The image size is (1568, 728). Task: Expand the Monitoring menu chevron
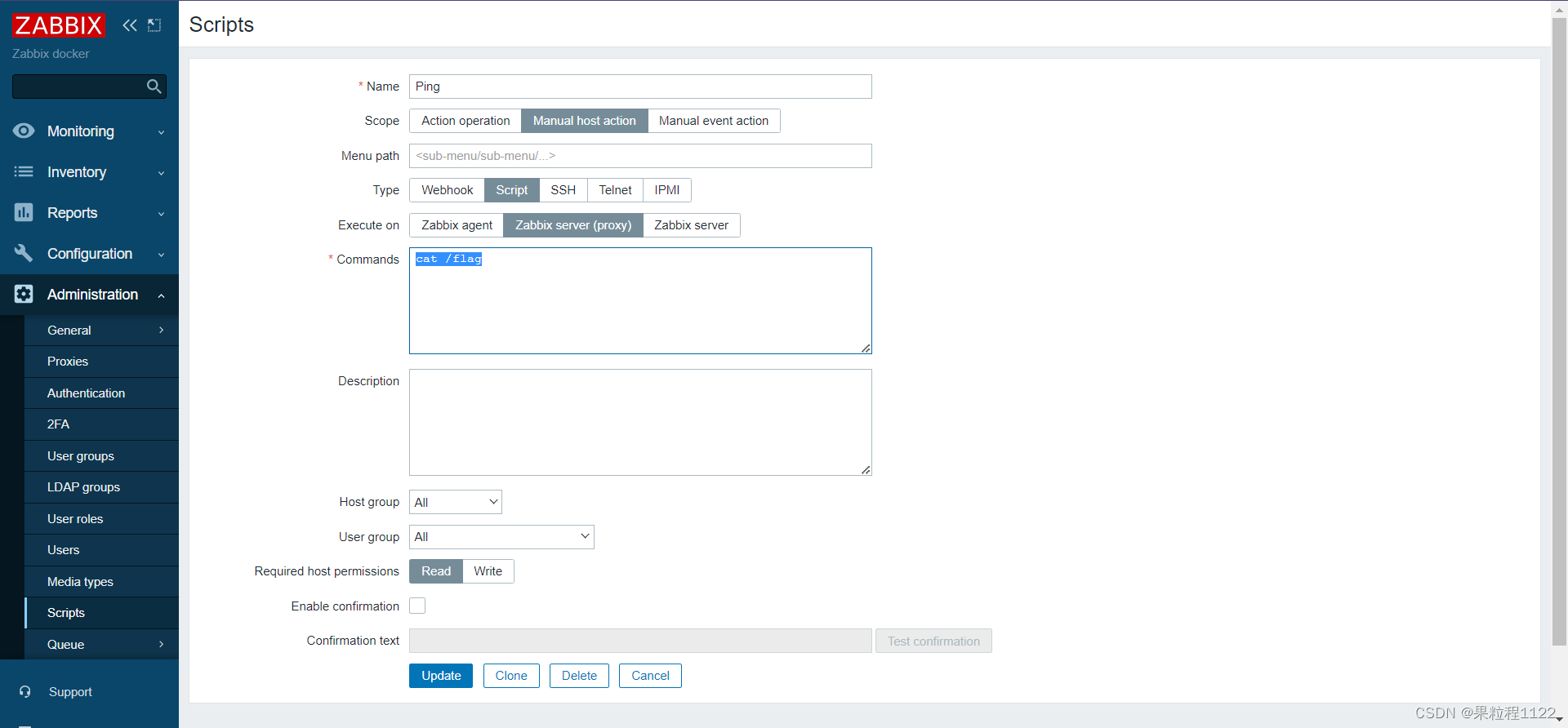(x=161, y=132)
